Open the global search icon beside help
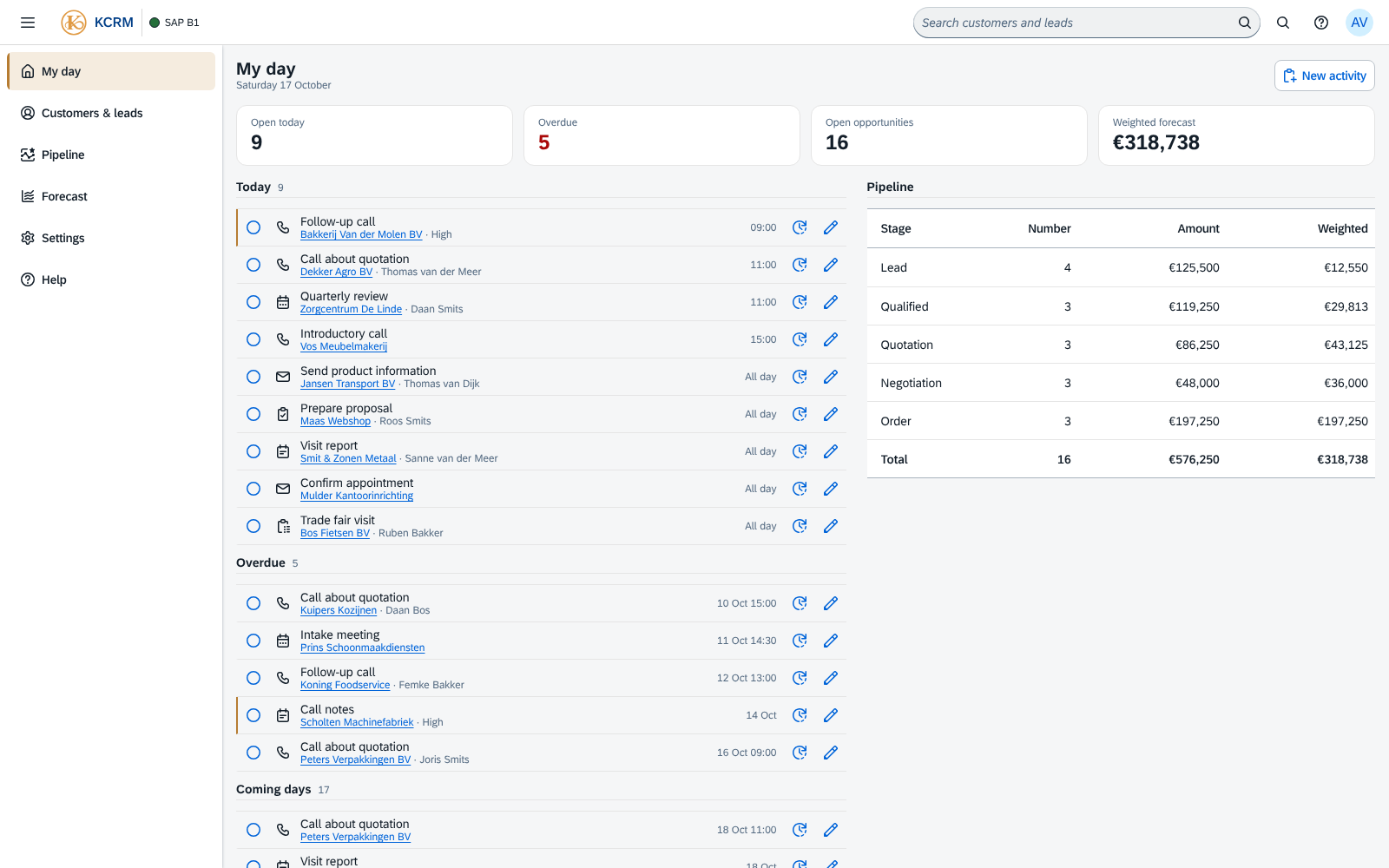Screen dimensions: 1389x868 (1283, 23)
